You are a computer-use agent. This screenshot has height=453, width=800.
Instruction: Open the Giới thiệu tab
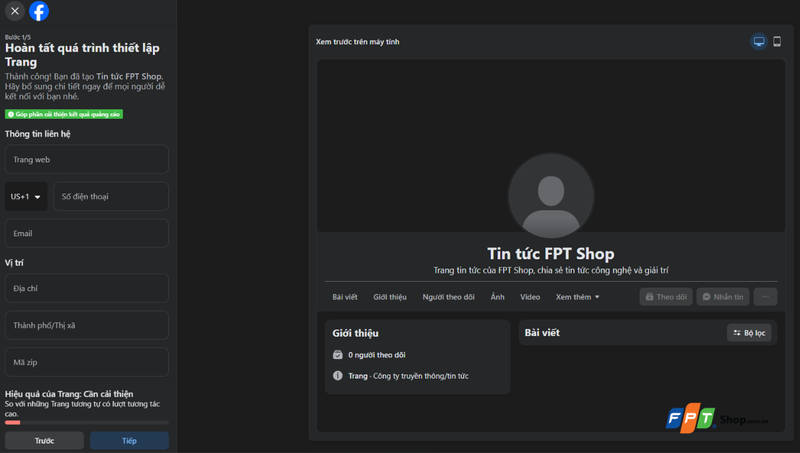(390, 297)
